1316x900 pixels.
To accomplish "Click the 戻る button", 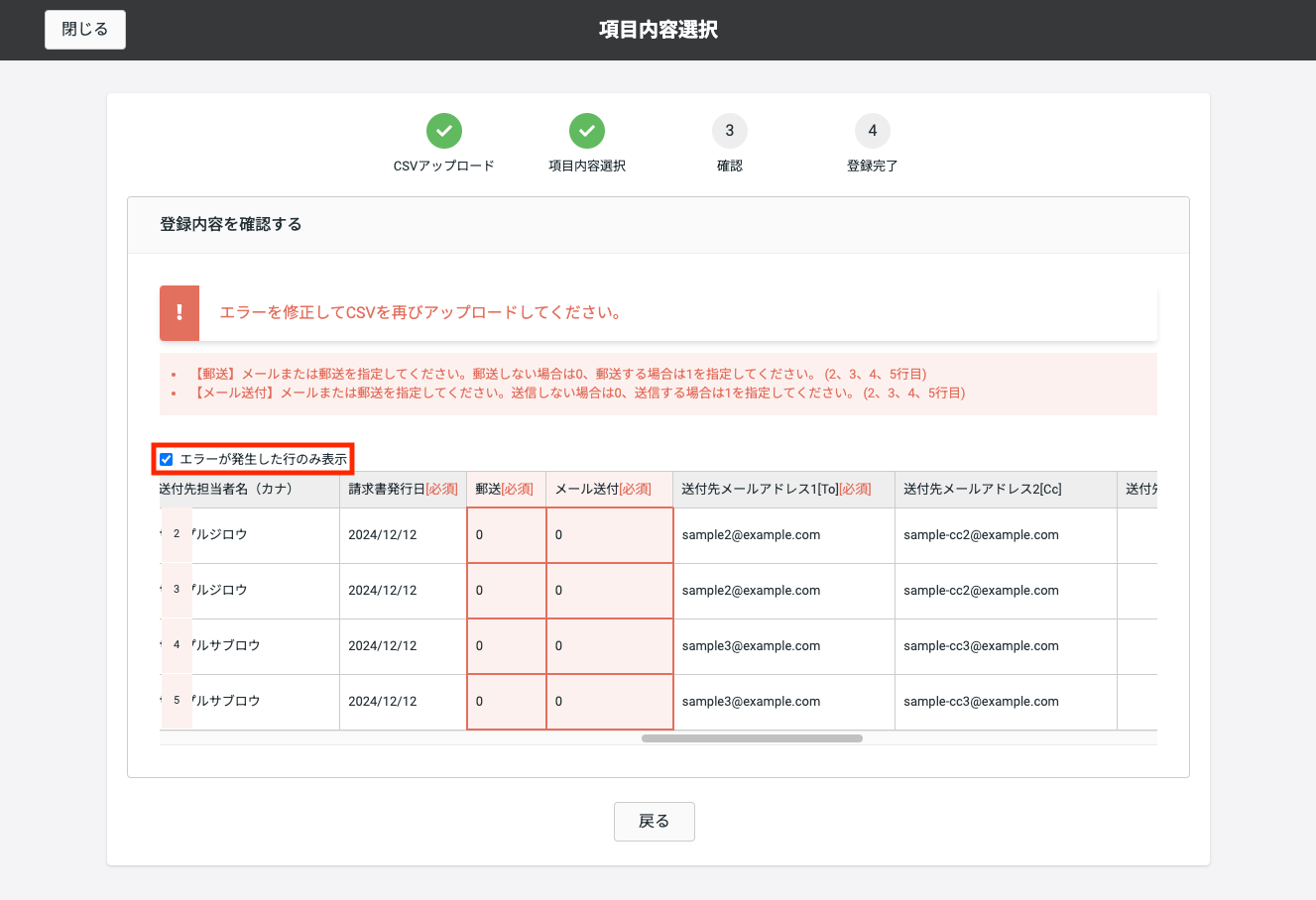I will click(655, 821).
